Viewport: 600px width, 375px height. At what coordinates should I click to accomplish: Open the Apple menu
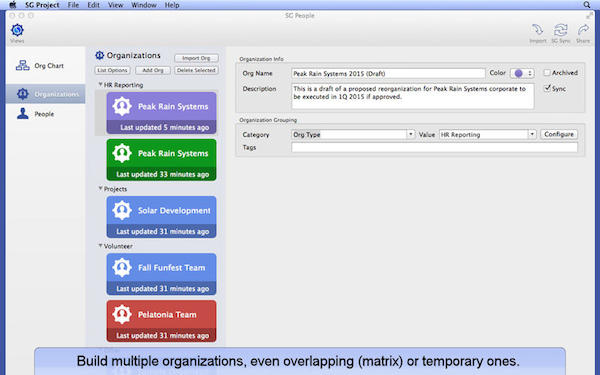[x=13, y=5]
